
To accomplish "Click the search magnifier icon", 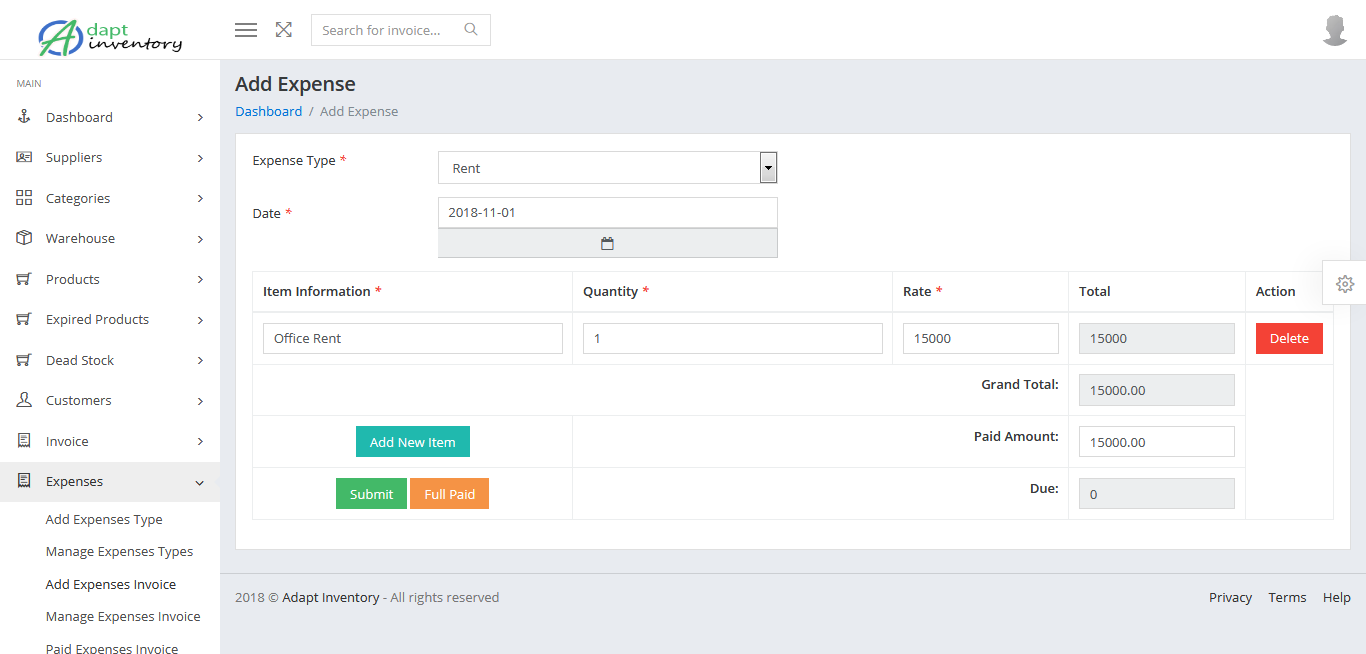I will click(x=470, y=29).
